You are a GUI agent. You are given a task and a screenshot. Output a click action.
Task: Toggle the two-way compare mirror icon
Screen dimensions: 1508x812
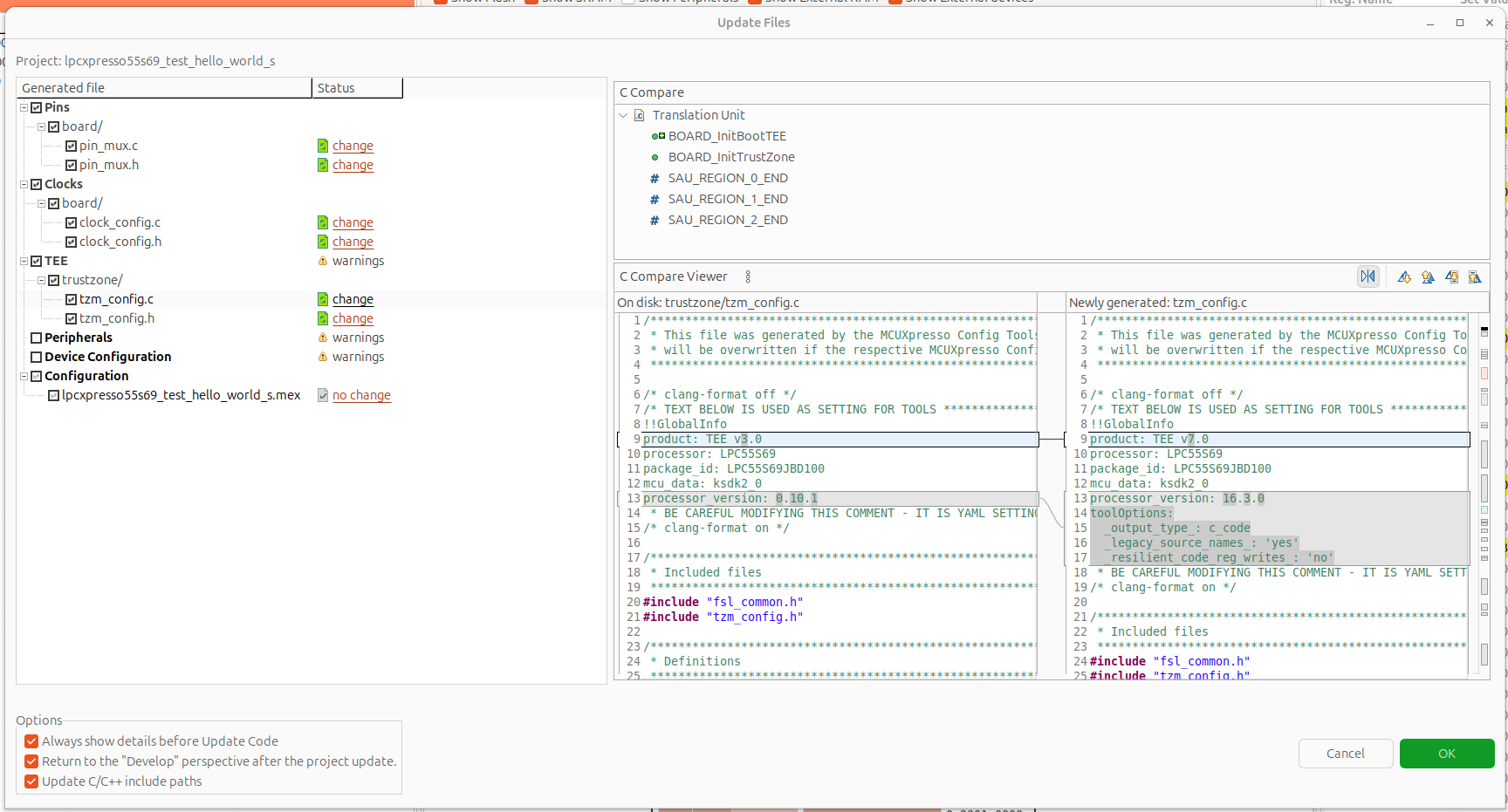click(1367, 276)
